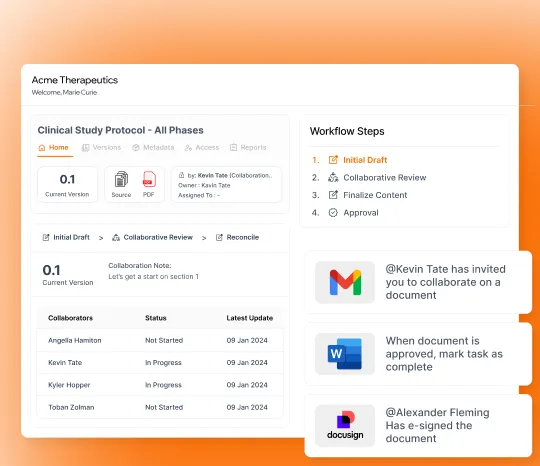Click the lock icon beside Kevin Tate

181,175
